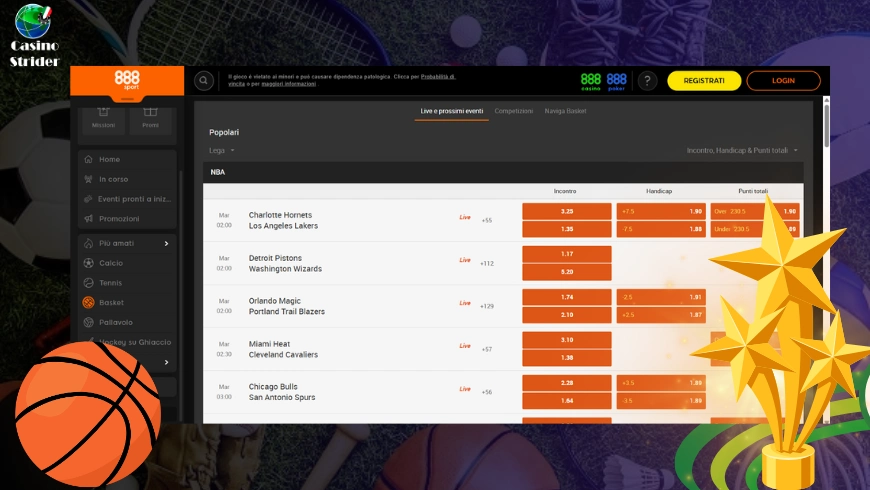Screen dimensions: 870x490
Task: Bet Miami Heat at 3.10
Action: [x=566, y=340]
